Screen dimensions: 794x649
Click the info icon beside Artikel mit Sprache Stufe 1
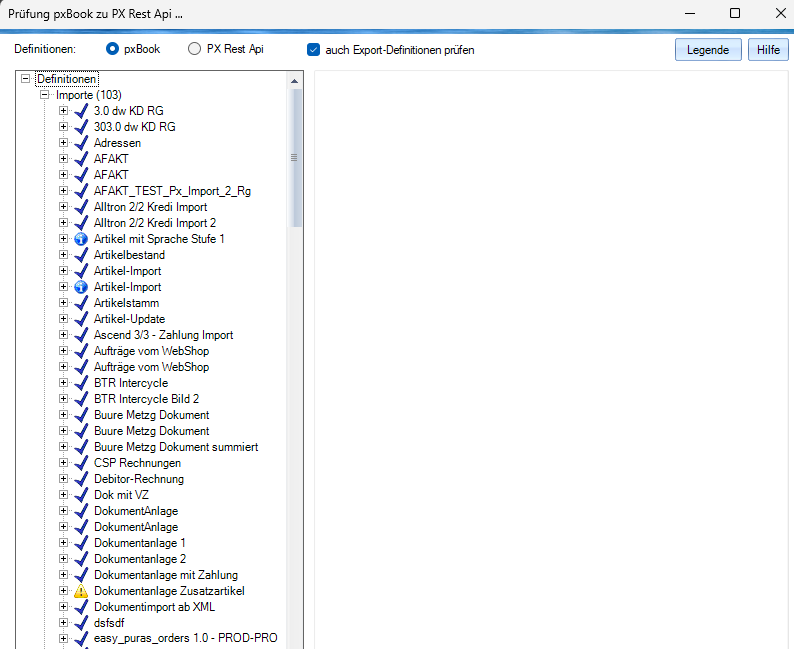click(81, 239)
